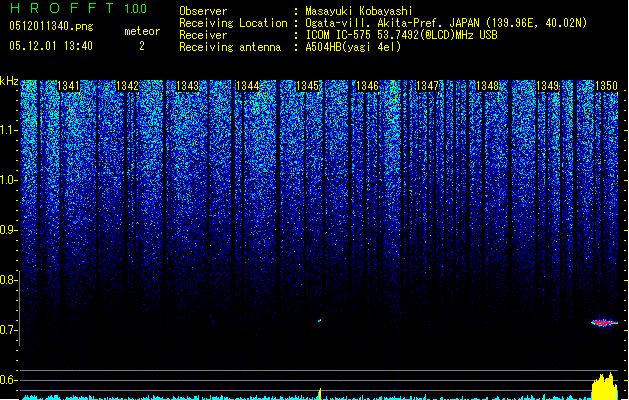The height and width of the screenshot is (400, 629).
Task: Click the Receiver label
Action: pos(203,35)
